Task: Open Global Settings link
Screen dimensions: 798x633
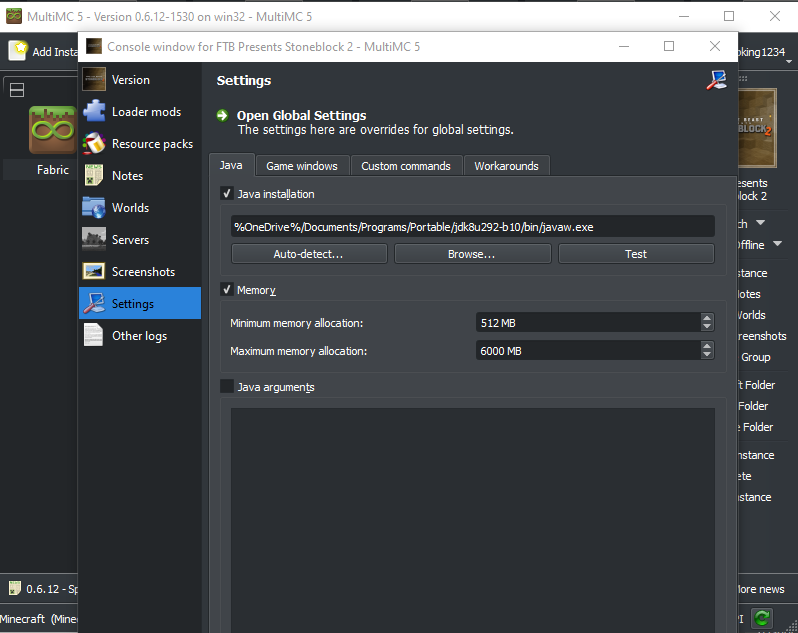Action: click(x=301, y=116)
